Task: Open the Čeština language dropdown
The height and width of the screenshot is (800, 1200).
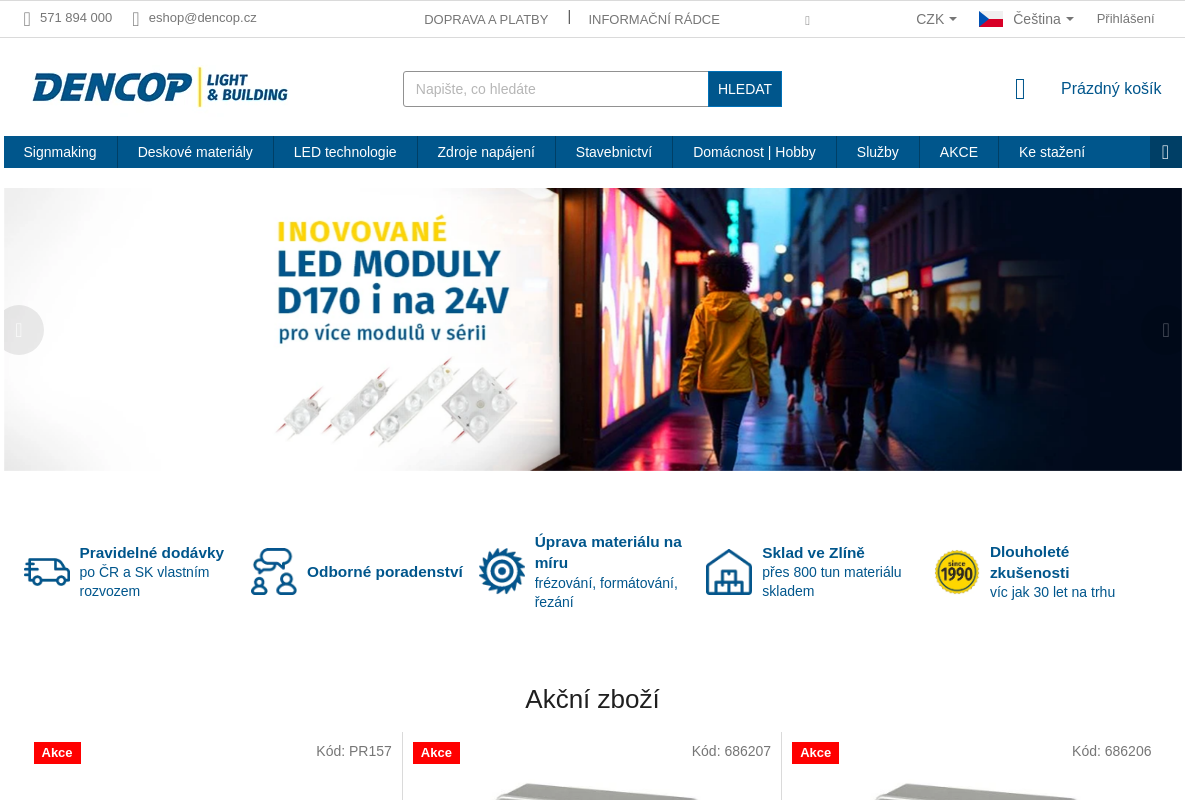Action: (1026, 19)
